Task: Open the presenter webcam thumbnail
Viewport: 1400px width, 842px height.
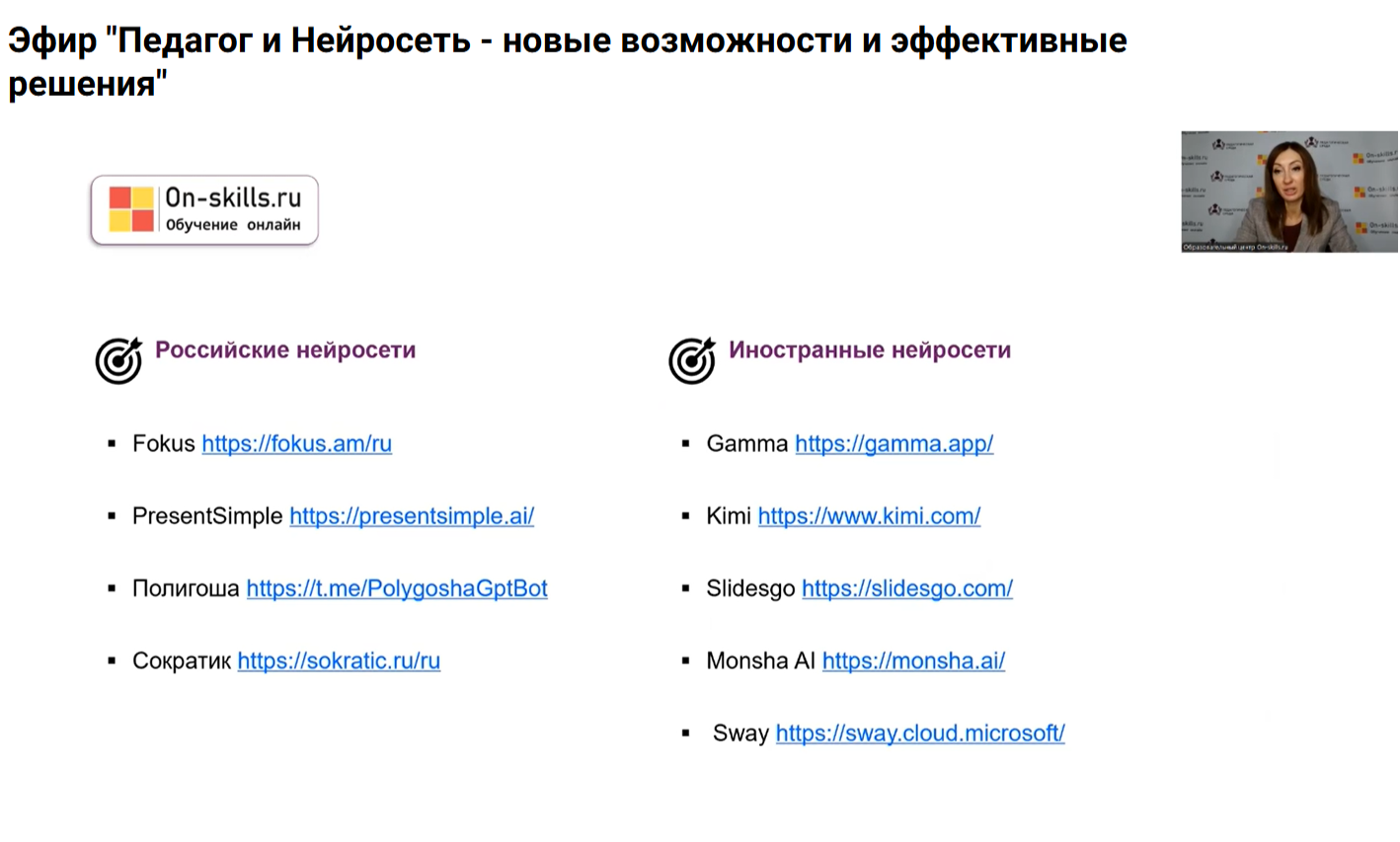Action: (x=1288, y=191)
